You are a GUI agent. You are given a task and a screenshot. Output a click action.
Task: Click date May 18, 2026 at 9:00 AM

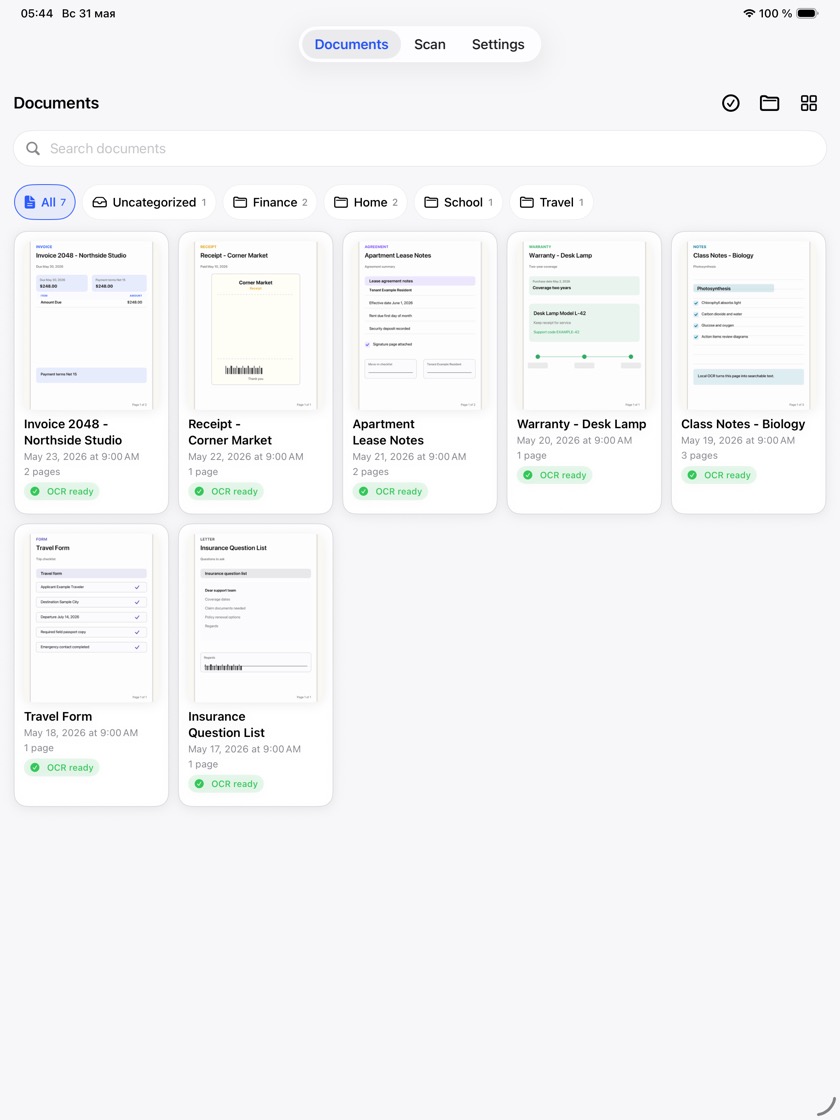coord(81,733)
